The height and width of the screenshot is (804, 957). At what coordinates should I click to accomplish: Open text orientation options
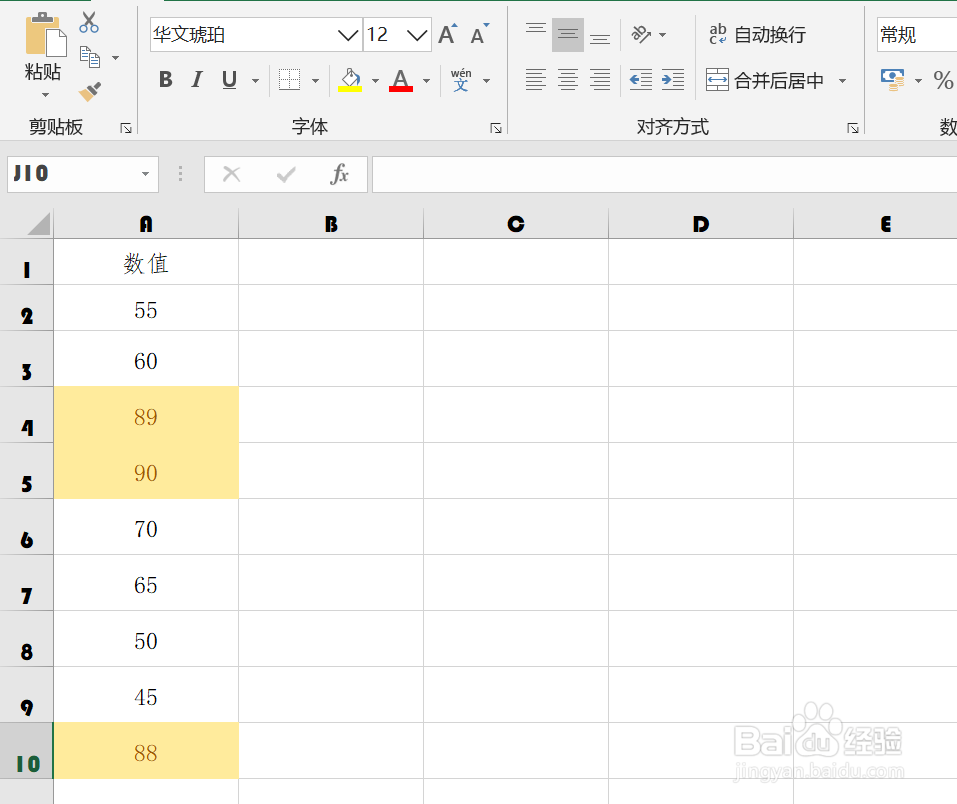[x=641, y=34]
